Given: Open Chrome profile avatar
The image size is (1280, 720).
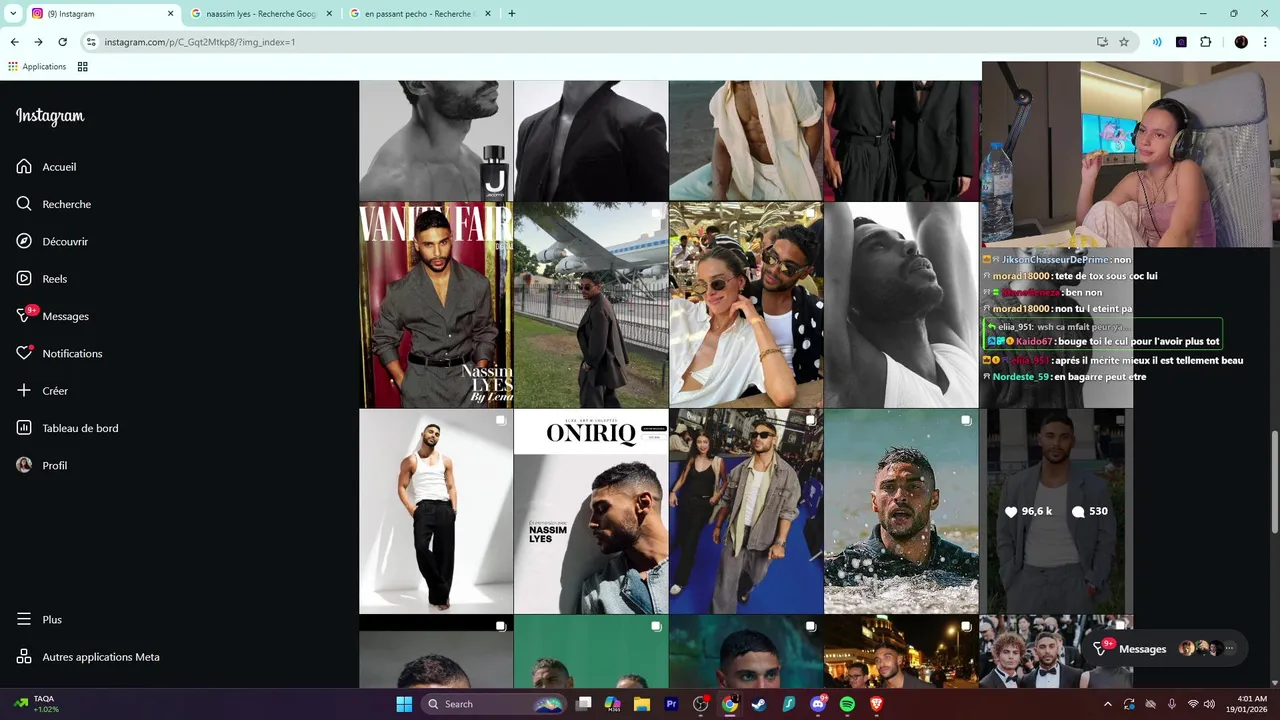Looking at the screenshot, I should click(1241, 42).
